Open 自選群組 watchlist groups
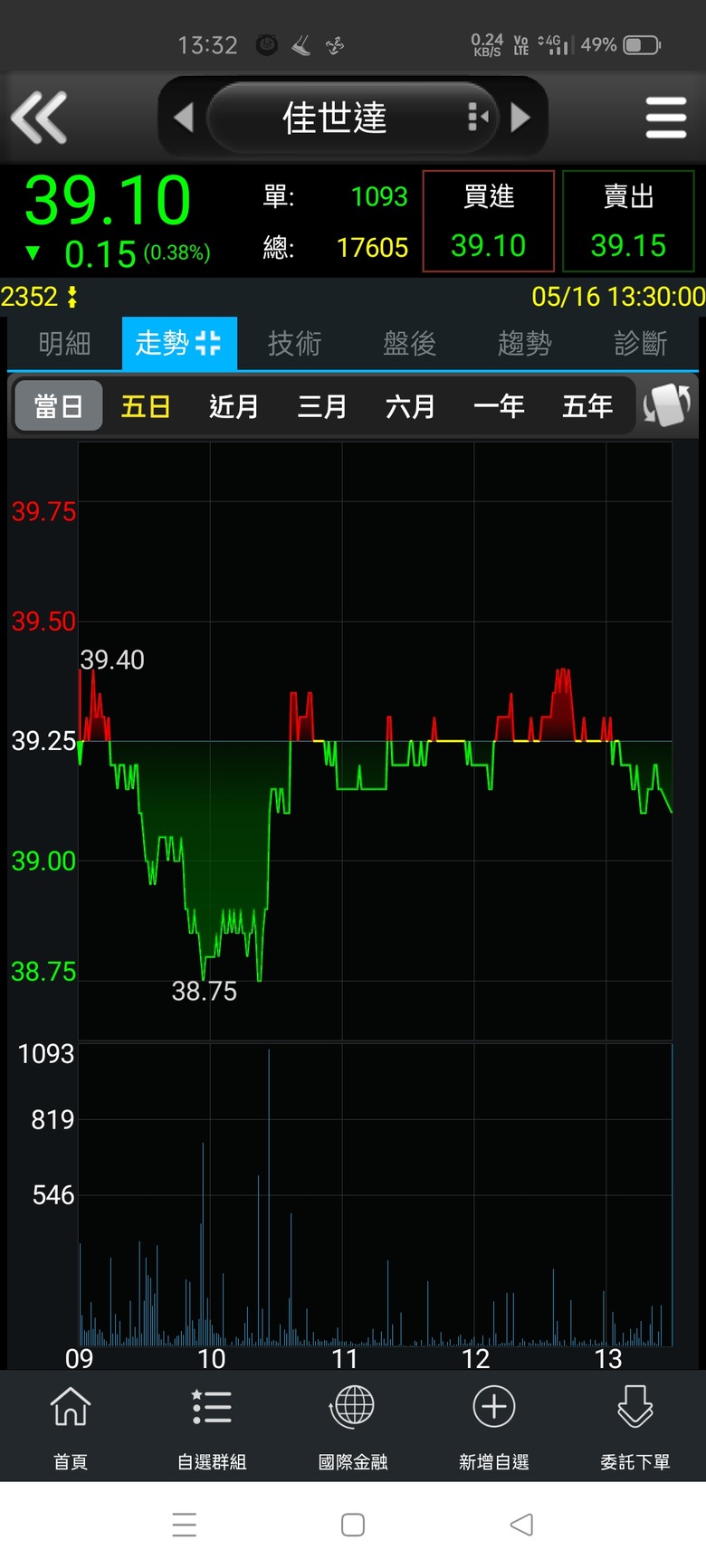706x1568 pixels. (212, 1426)
